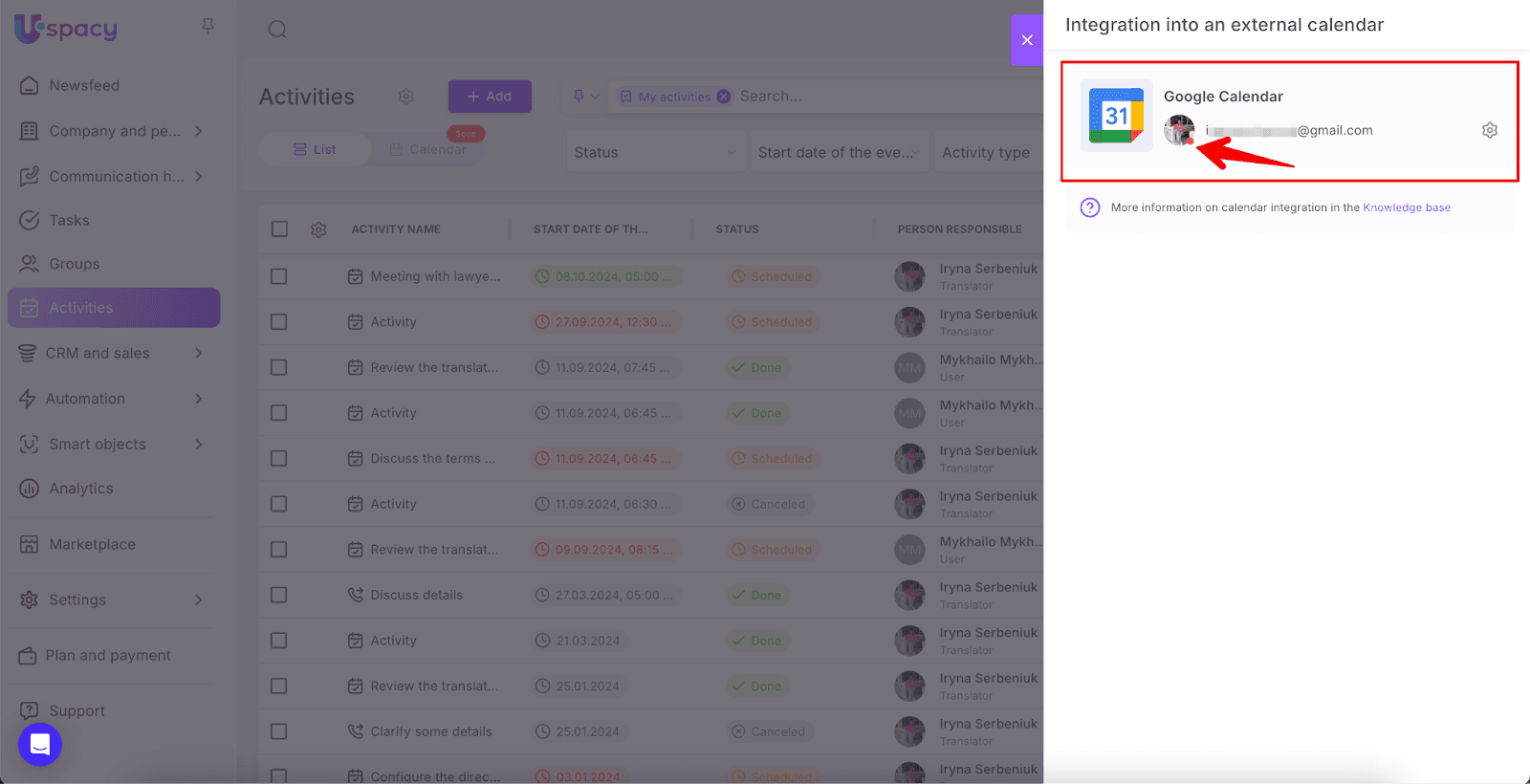
Task: Click table column settings gear icon
Action: (x=318, y=229)
